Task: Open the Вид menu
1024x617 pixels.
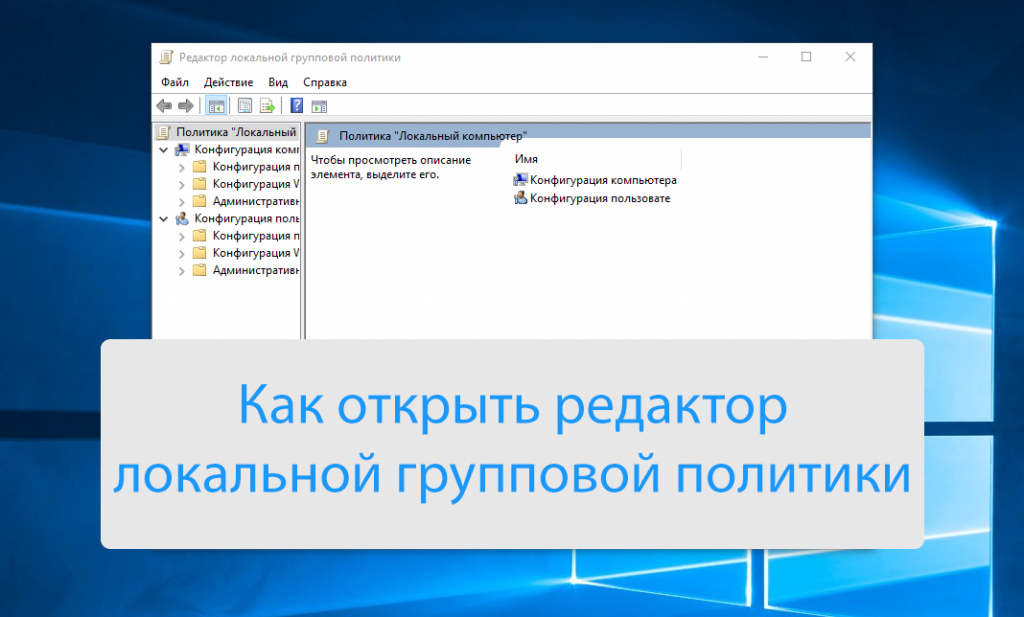Action: pos(277,82)
